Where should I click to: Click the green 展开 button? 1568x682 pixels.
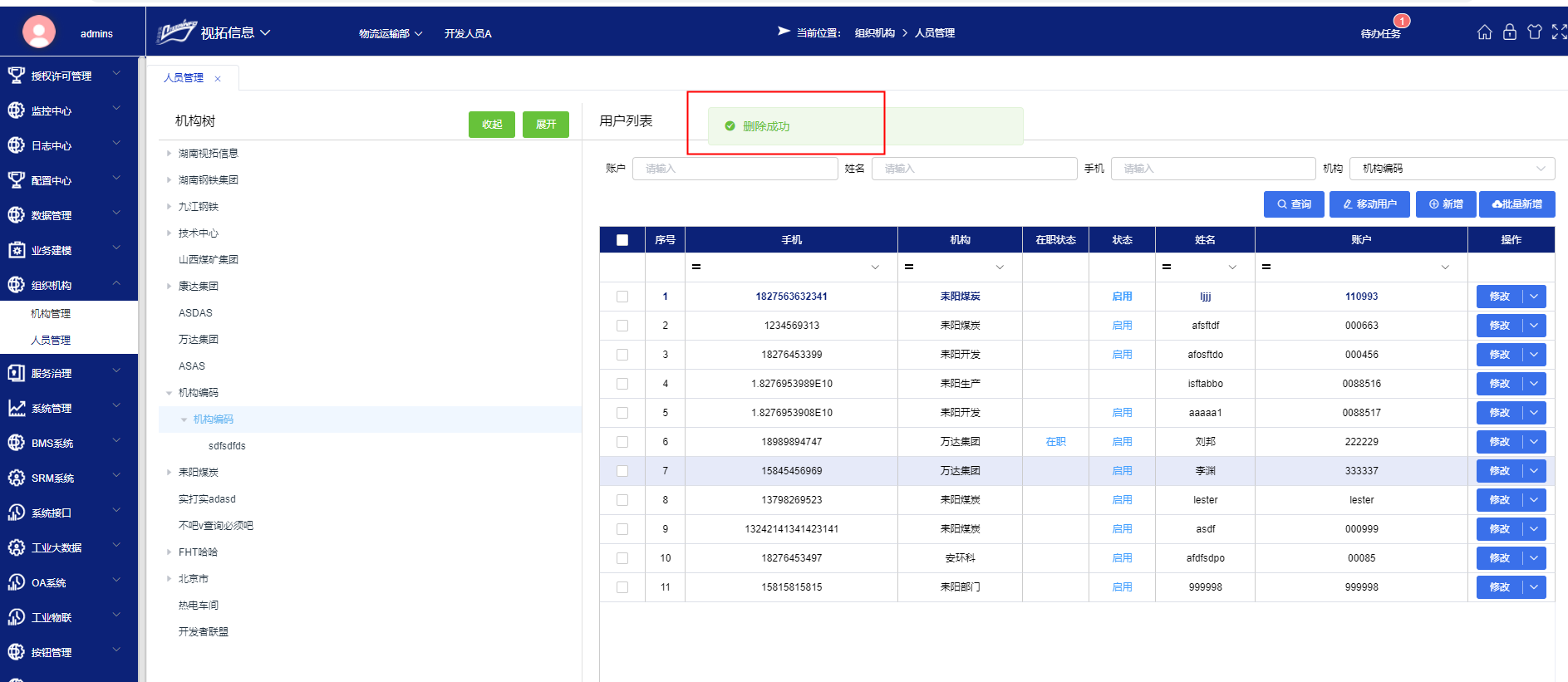coord(546,125)
